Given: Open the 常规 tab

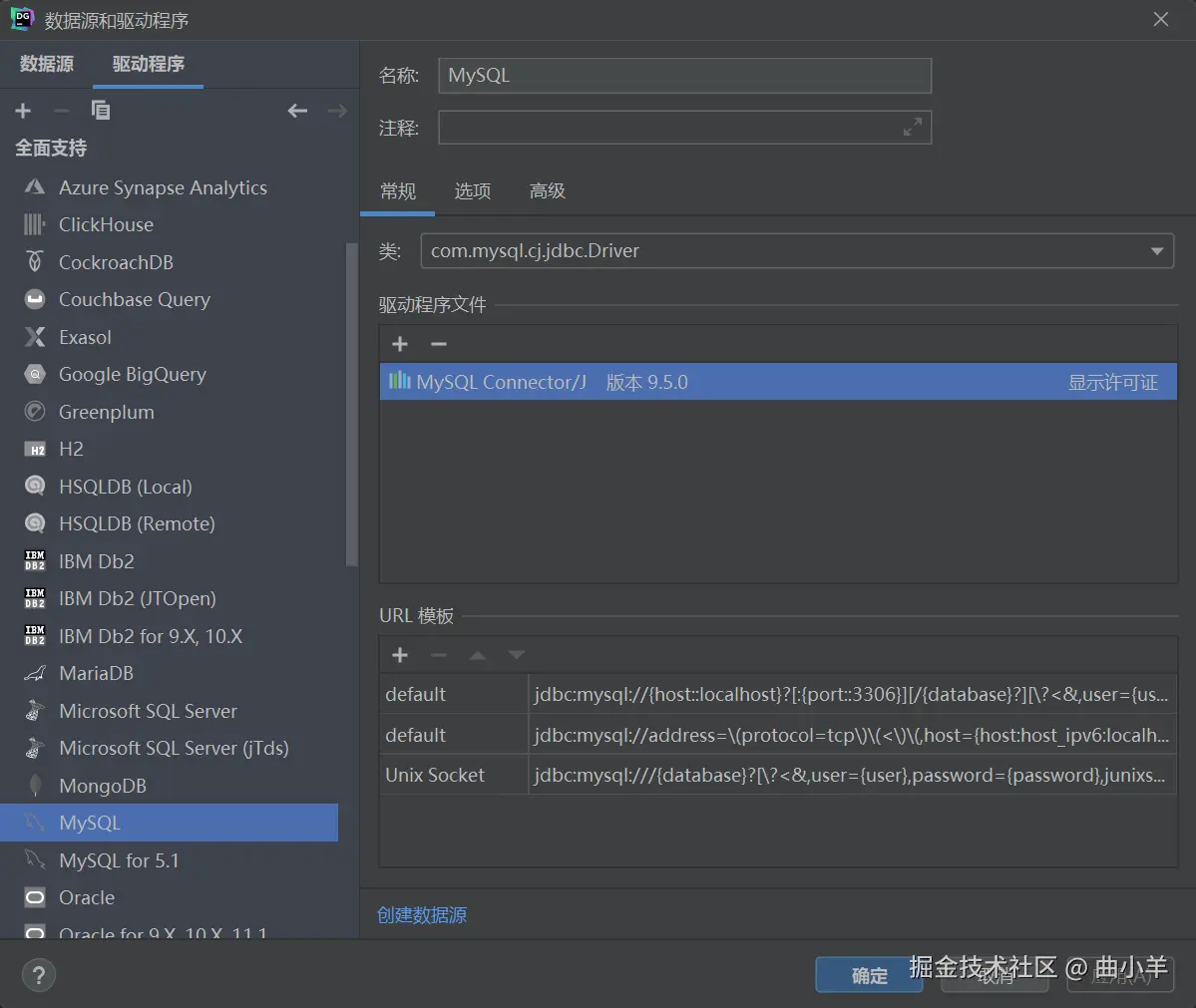Looking at the screenshot, I should [x=397, y=190].
